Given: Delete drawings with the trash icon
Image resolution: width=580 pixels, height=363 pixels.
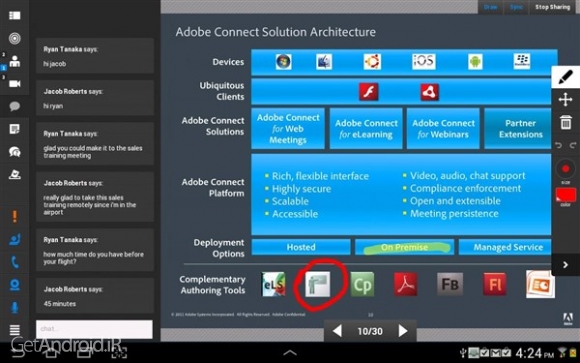Looking at the screenshot, I should point(566,122).
